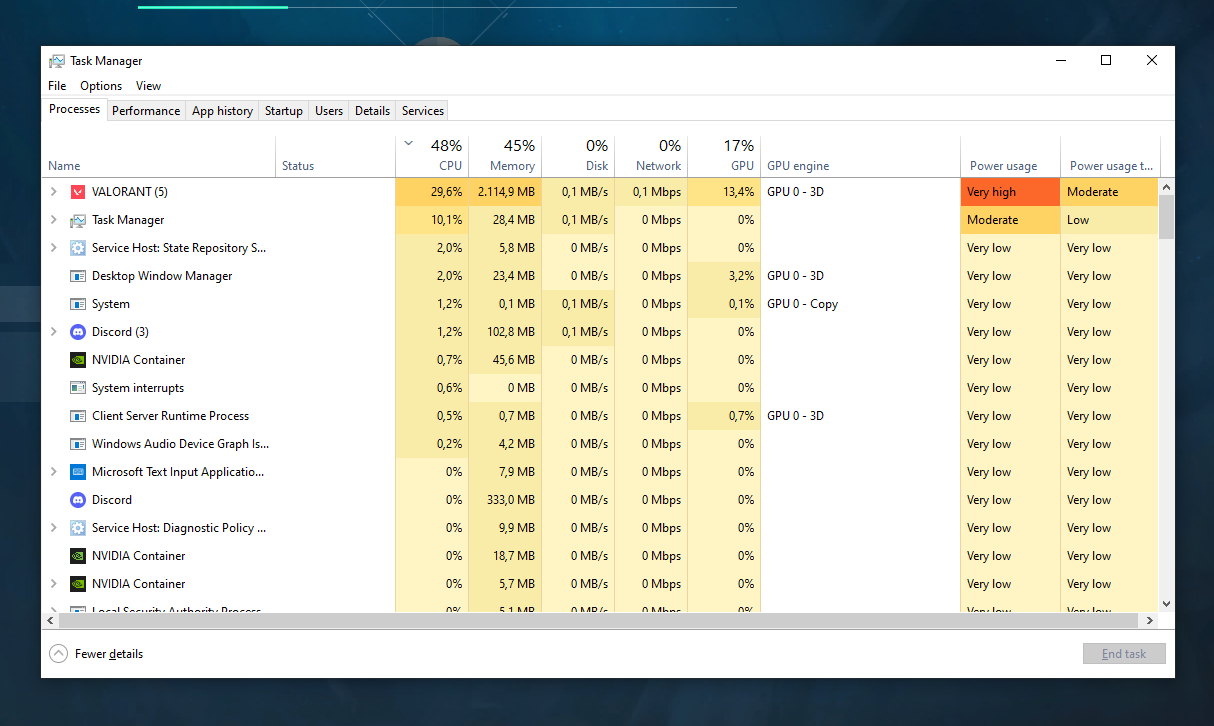Open the View menu
Image resolution: width=1214 pixels, height=726 pixels.
(148, 86)
